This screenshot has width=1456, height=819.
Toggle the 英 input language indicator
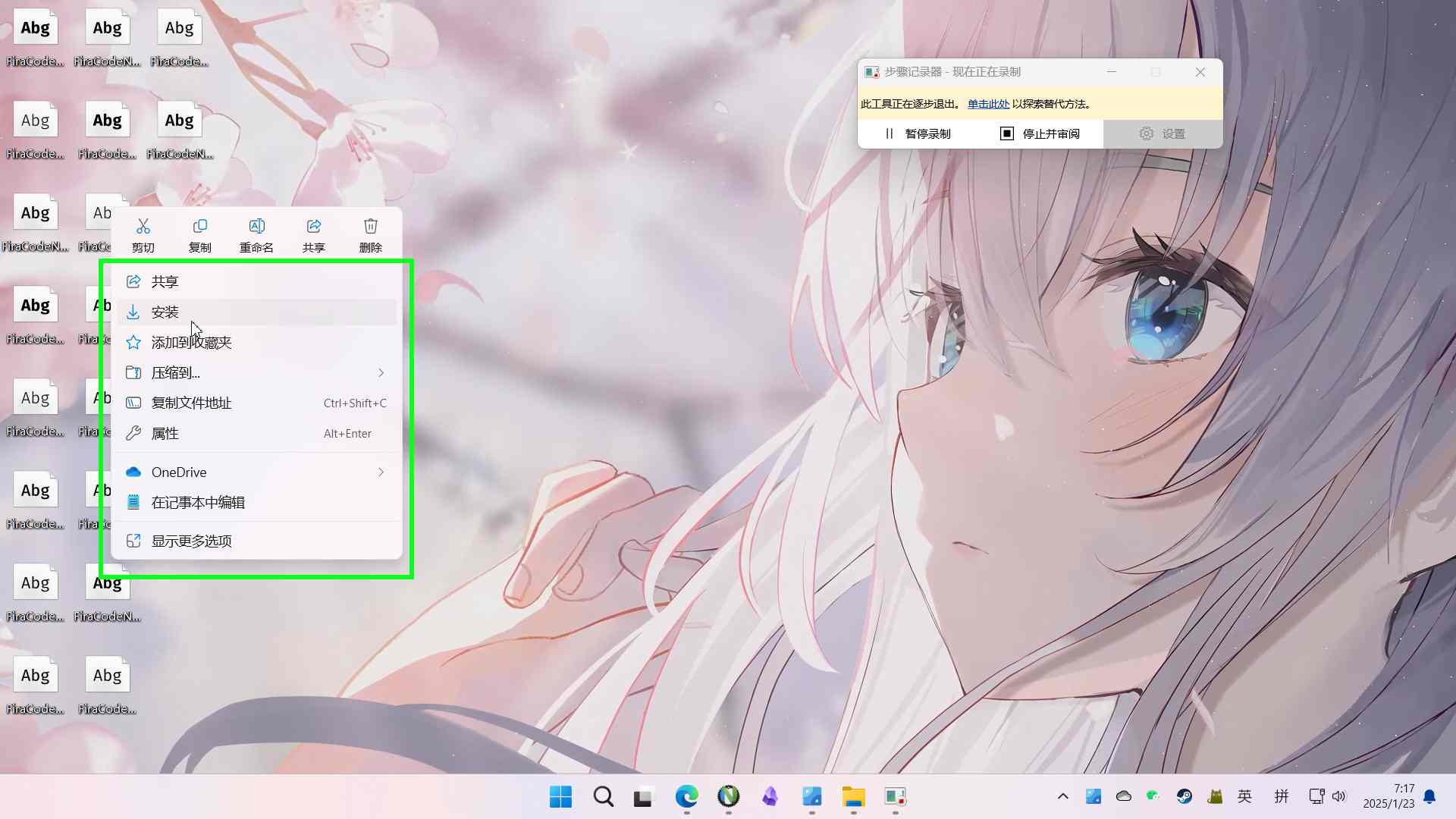(x=1244, y=796)
